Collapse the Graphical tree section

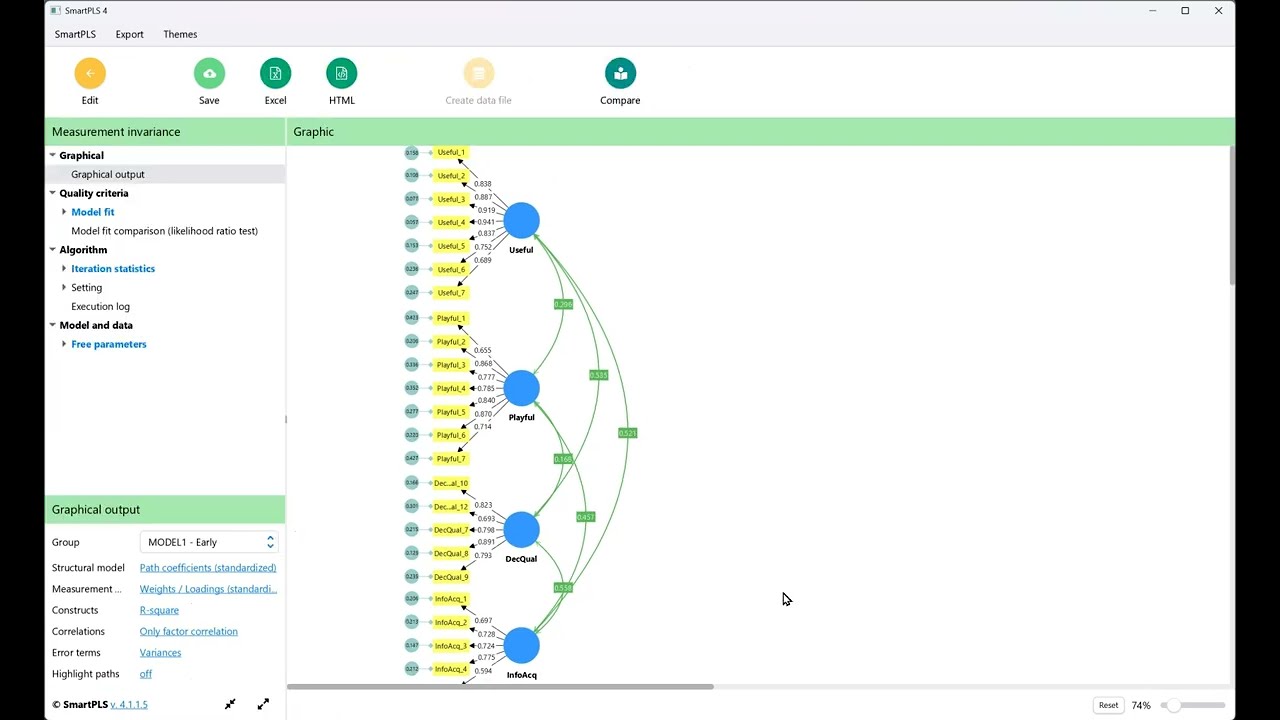52,155
